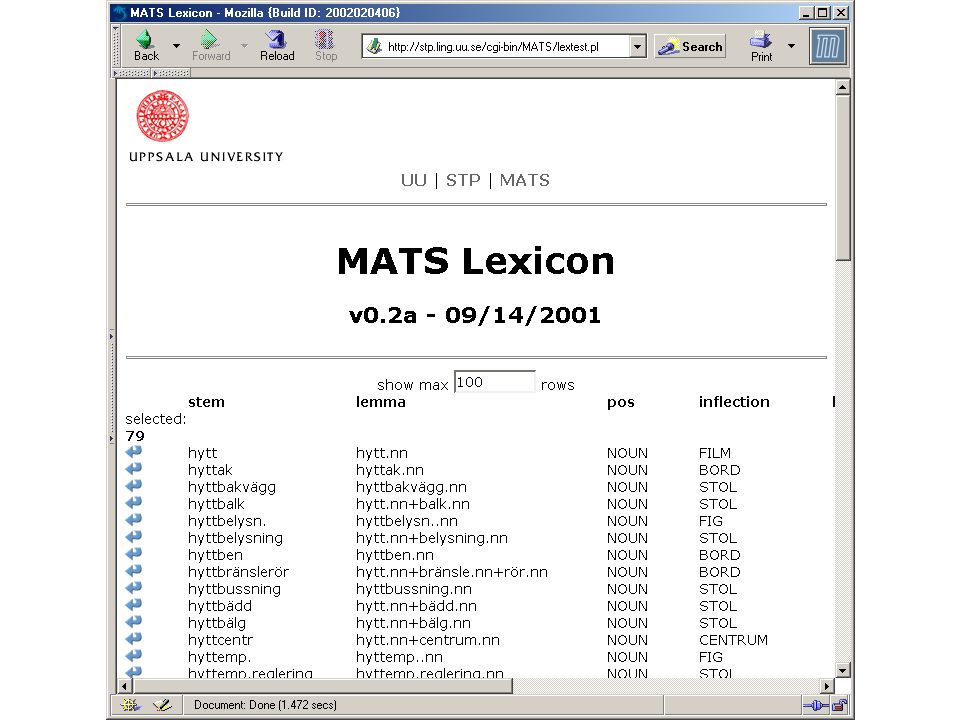Click the horizontal scrollbar left arrow

[x=124, y=686]
